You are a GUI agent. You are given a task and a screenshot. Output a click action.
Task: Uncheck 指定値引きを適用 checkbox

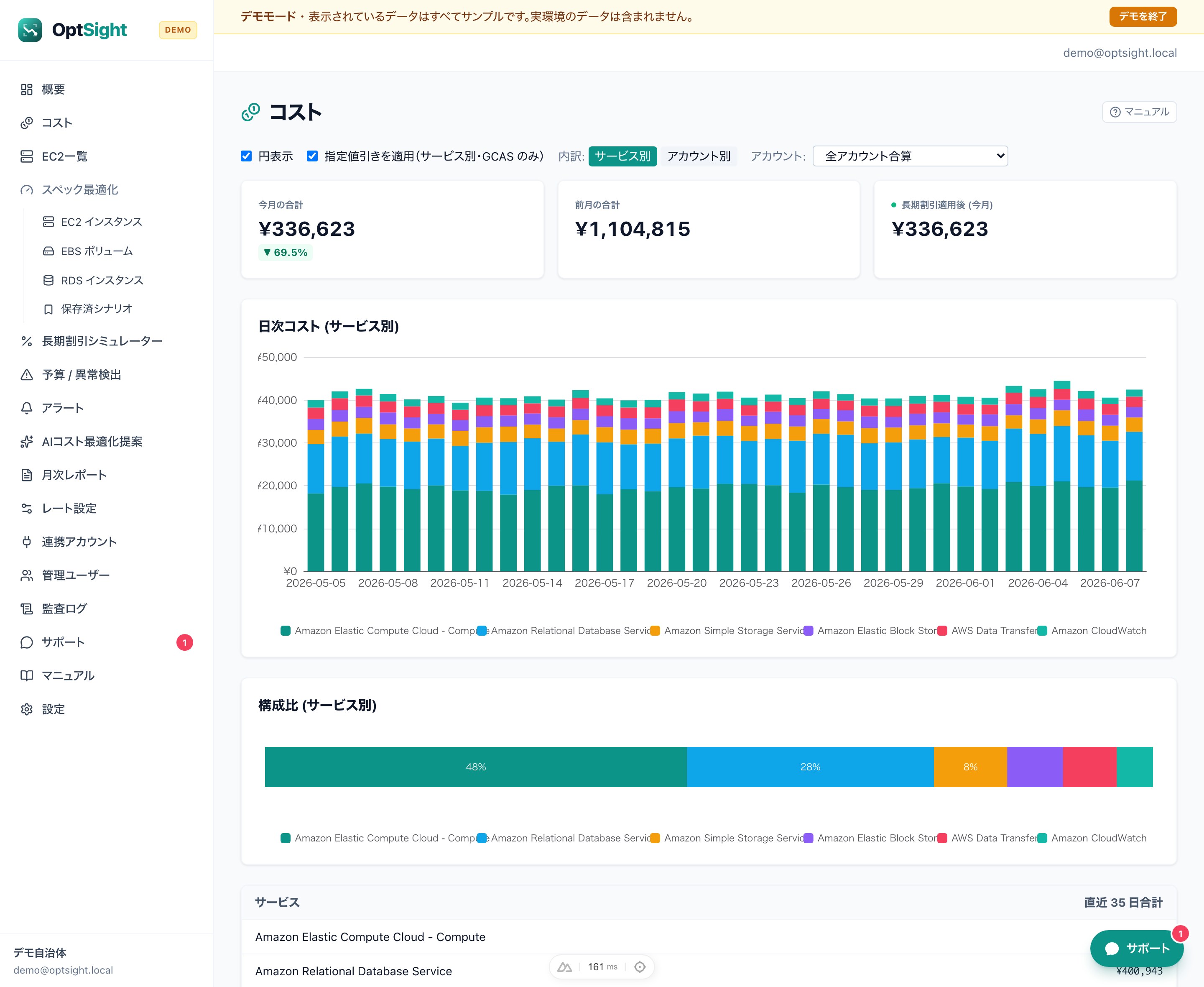coord(312,156)
